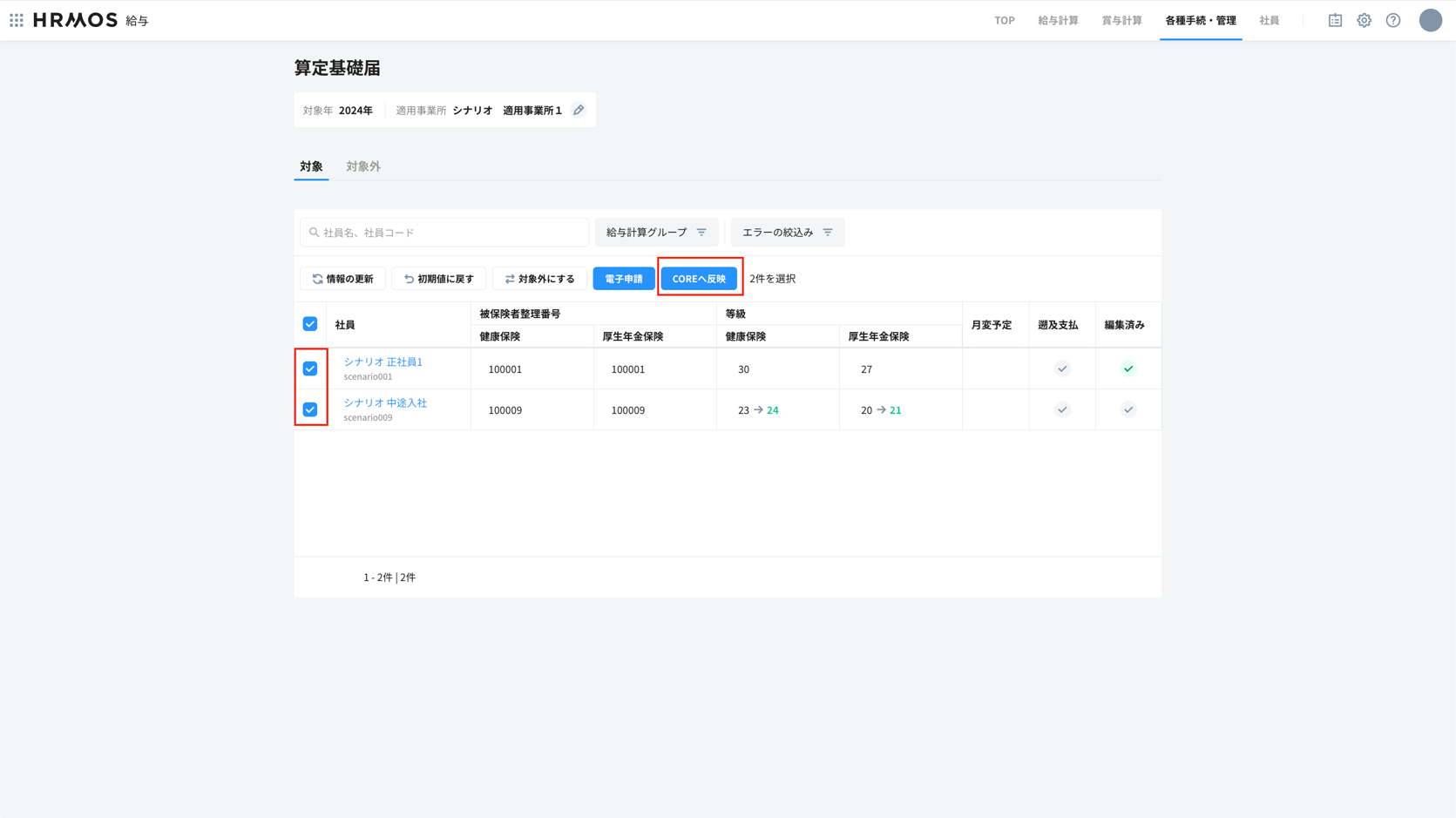This screenshot has height=818, width=1456.
Task: Click the pencil icon to edit 適用事業所
Action: [x=579, y=110]
